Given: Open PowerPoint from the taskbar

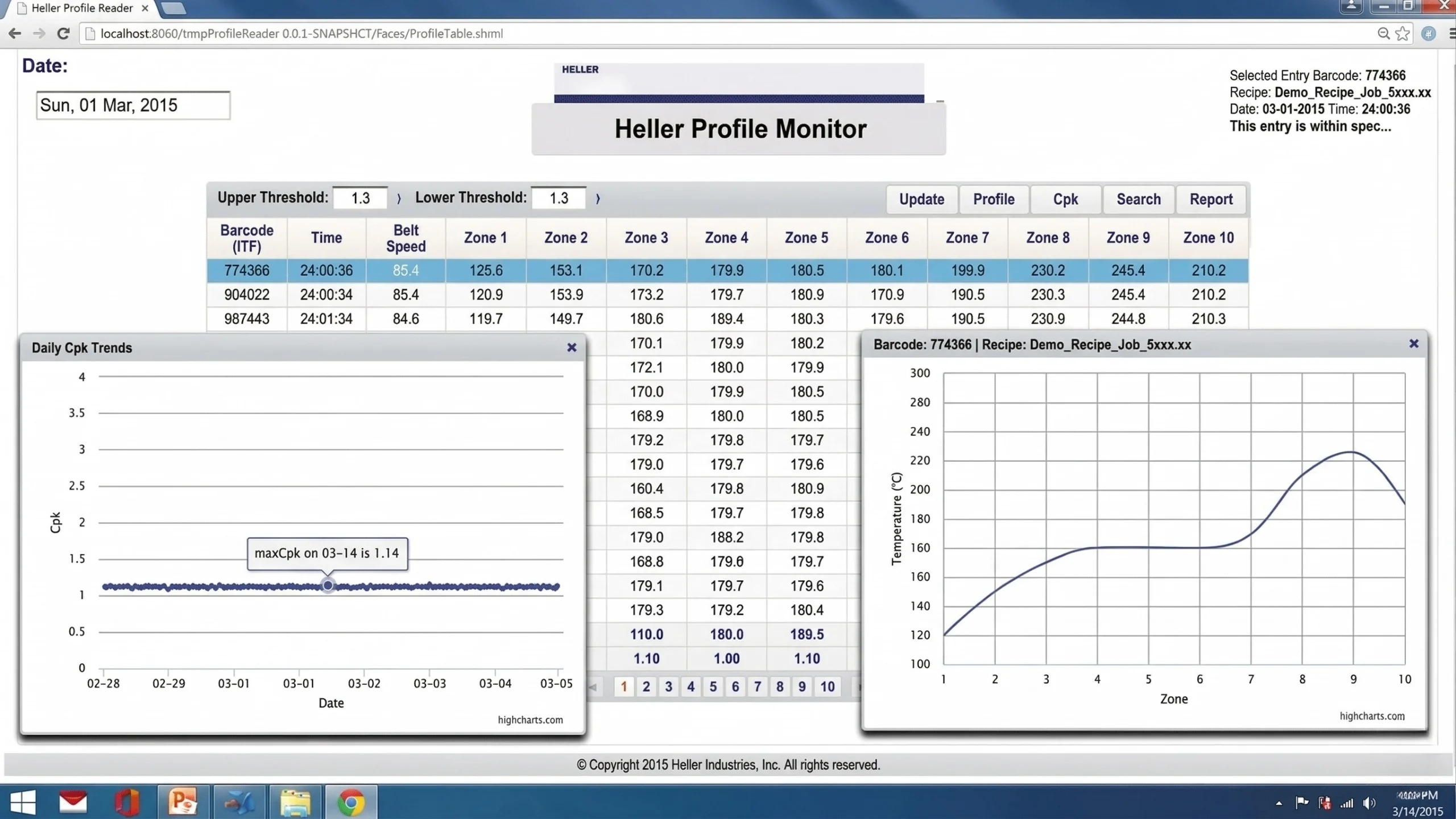Looking at the screenshot, I should tap(183, 803).
